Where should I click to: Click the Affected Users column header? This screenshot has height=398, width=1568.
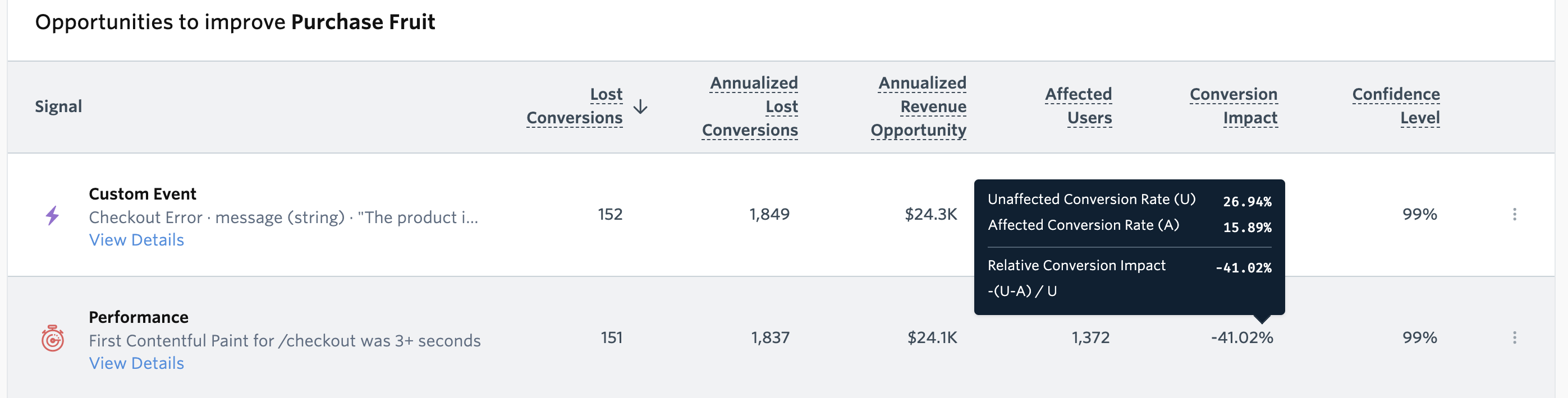1078,107
